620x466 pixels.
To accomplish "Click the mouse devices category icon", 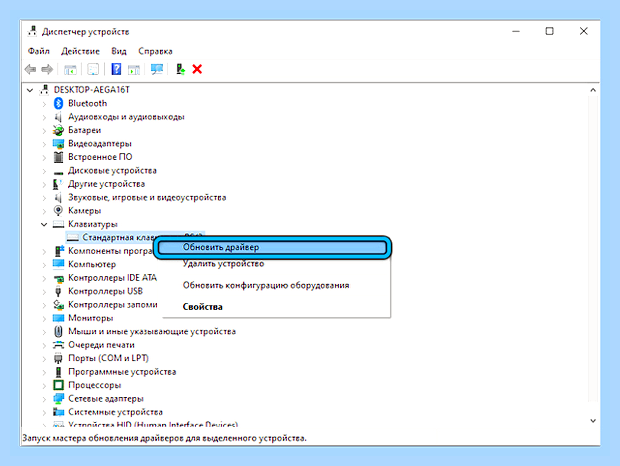I will point(59,331).
